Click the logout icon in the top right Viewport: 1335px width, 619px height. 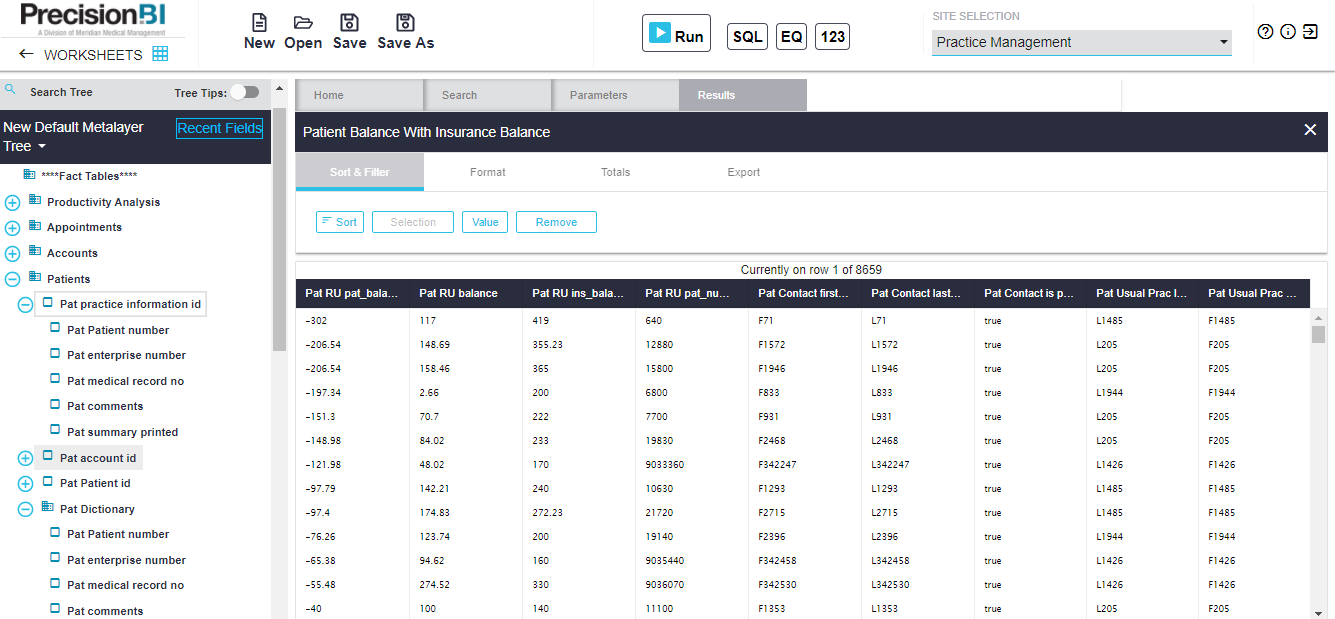pyautogui.click(x=1311, y=32)
